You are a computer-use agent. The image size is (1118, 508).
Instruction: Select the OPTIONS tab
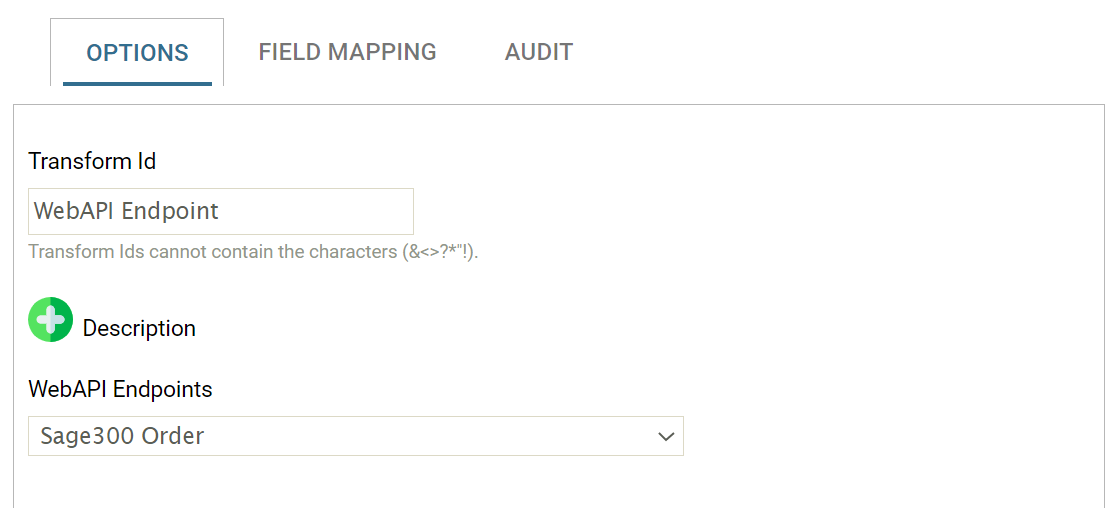coord(137,53)
